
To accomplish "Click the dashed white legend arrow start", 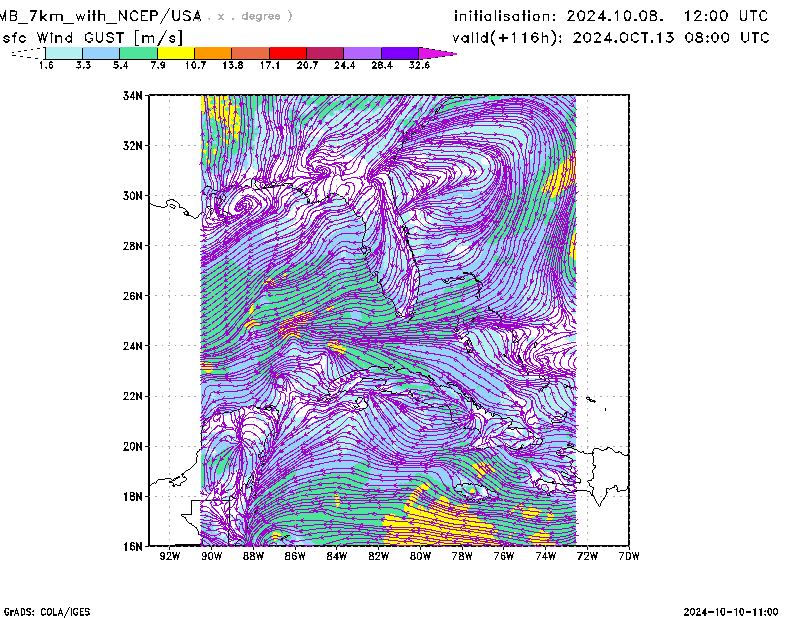I will point(28,53).
